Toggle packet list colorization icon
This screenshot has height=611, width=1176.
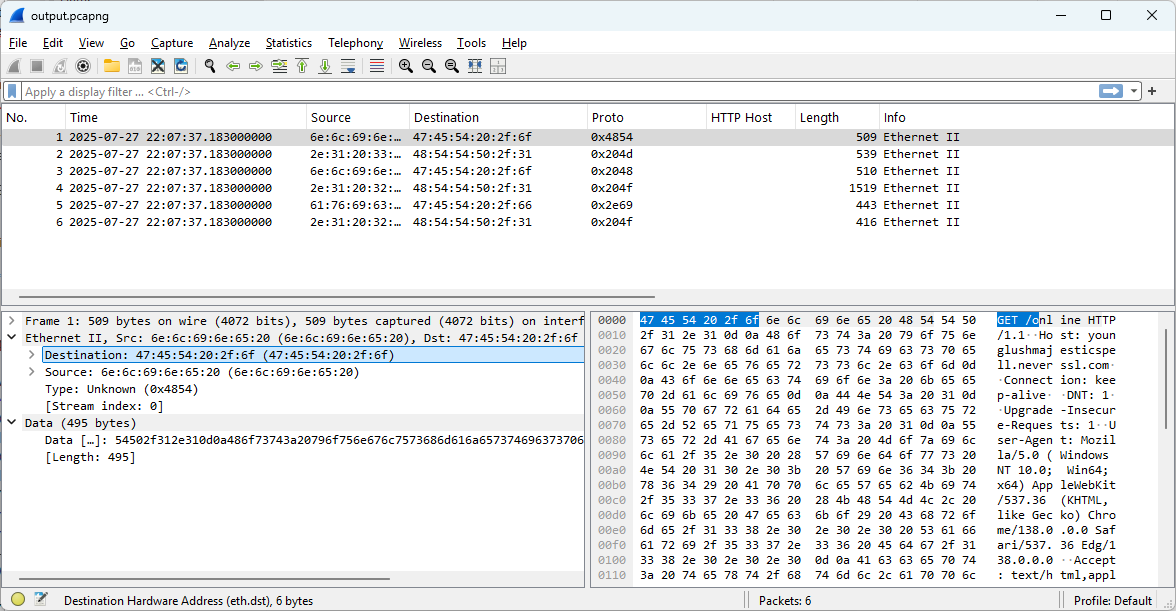coord(376,66)
